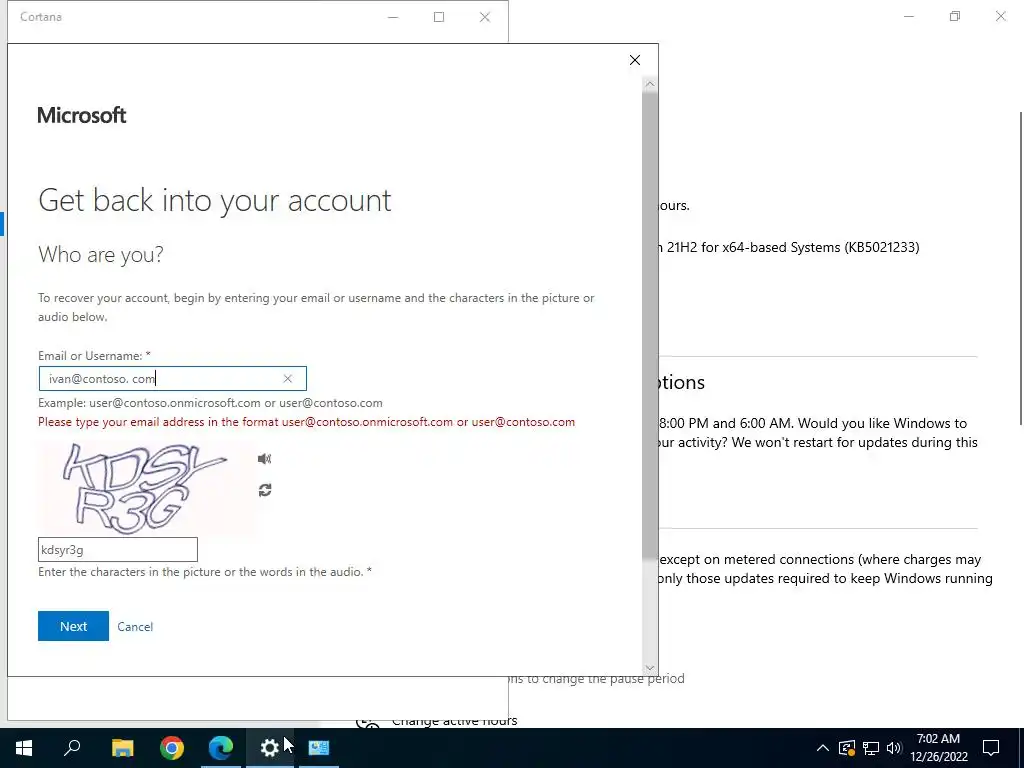
Task: Click the example email hint text
Action: (210, 403)
